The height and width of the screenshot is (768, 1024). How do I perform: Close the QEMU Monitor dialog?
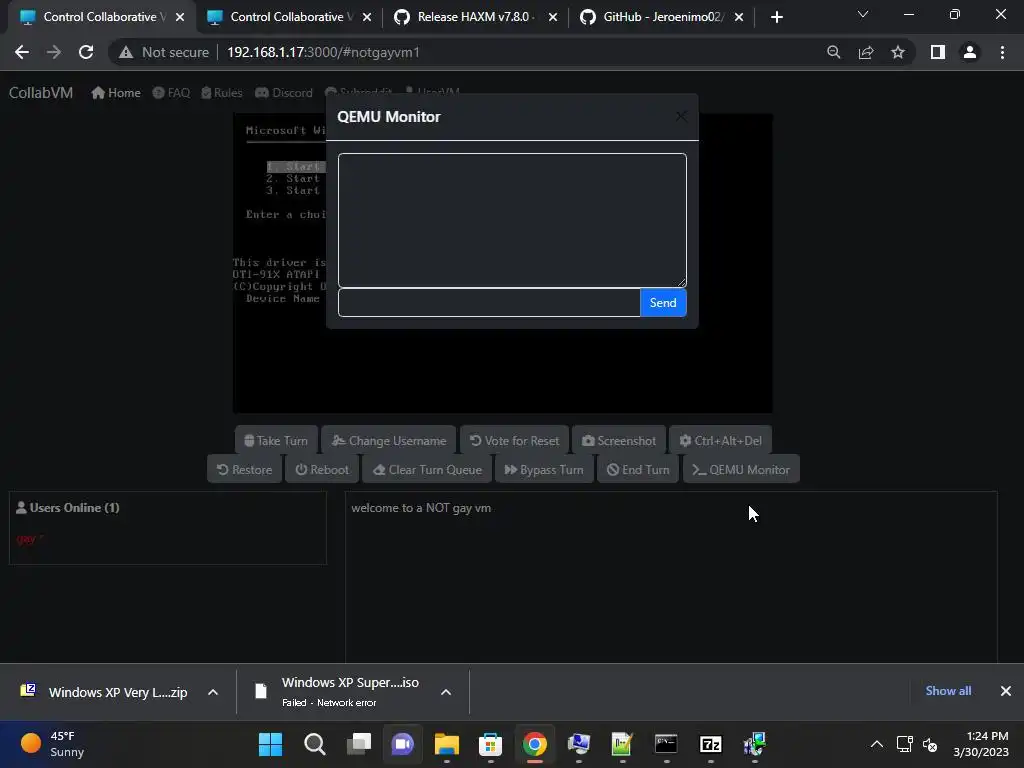click(680, 116)
